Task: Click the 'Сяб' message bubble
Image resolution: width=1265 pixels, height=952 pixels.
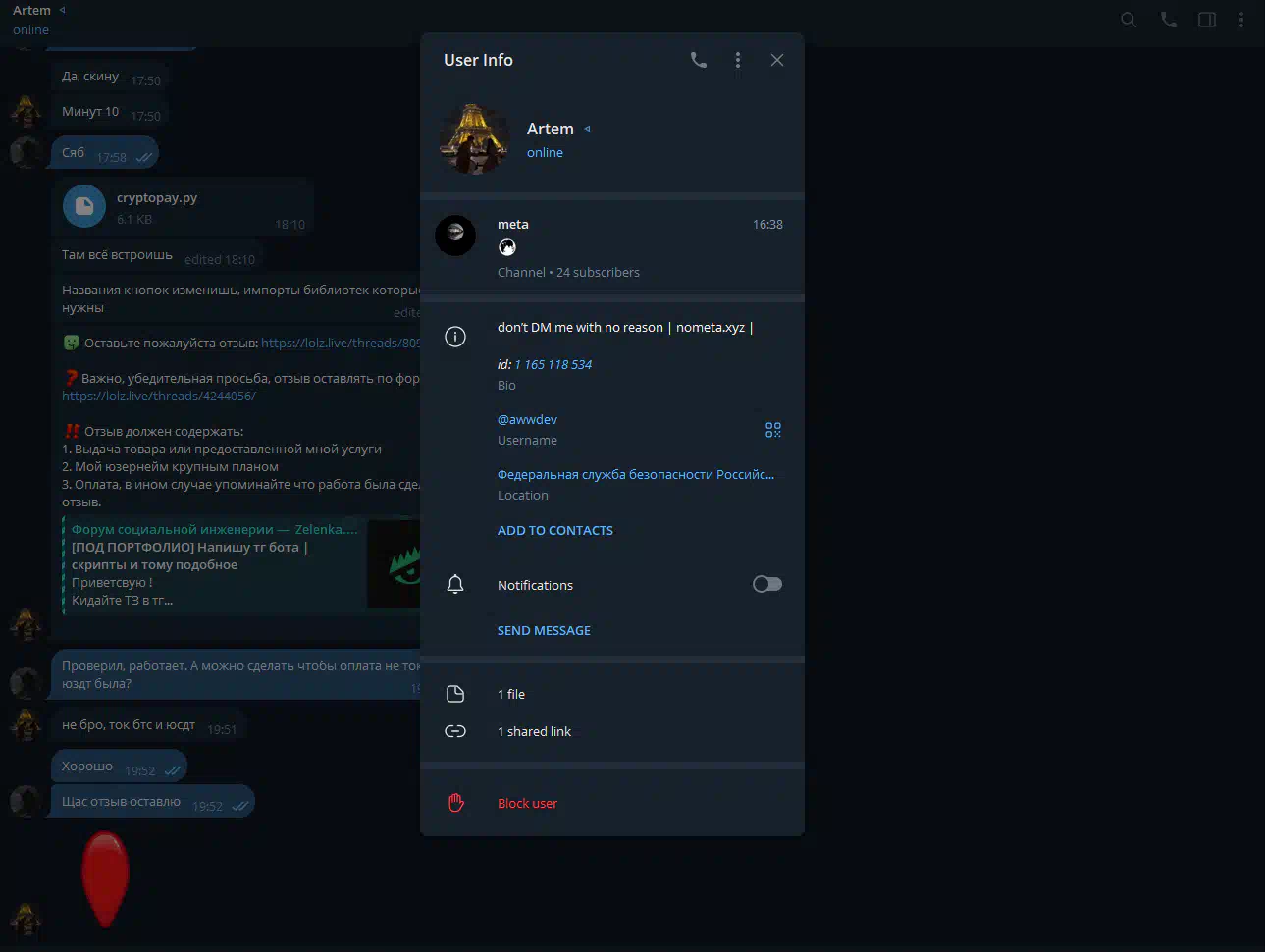Action: (x=104, y=153)
